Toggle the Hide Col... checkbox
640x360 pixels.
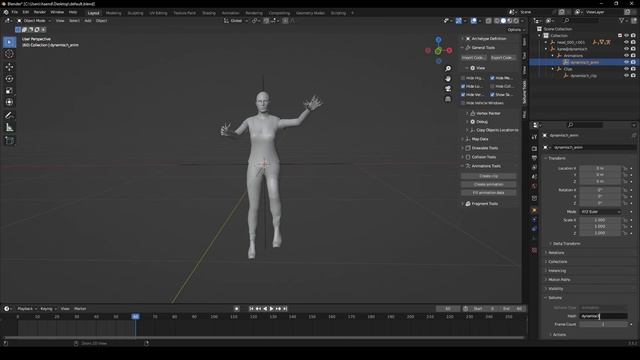[x=492, y=86]
